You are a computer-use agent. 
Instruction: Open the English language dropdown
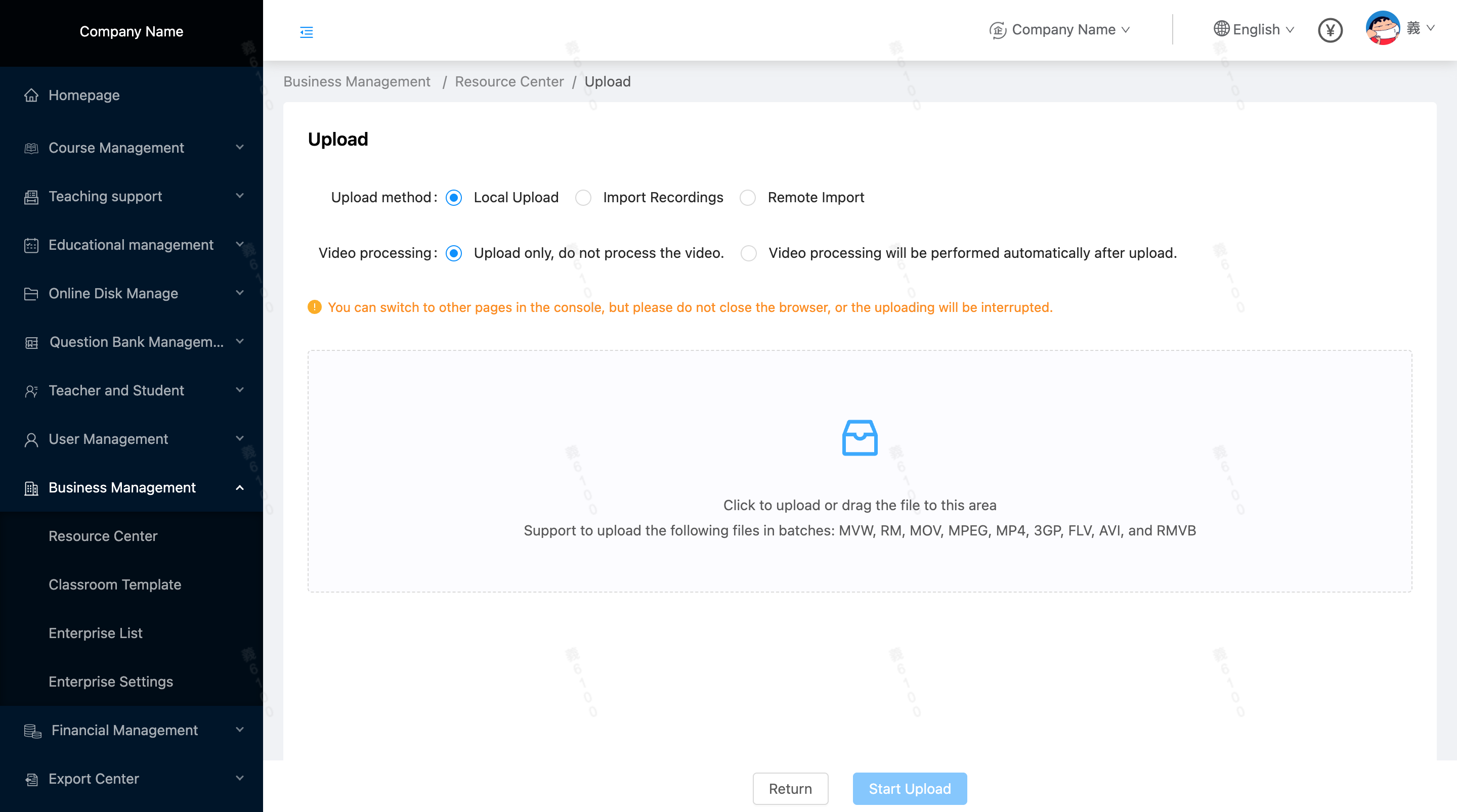(x=1254, y=29)
